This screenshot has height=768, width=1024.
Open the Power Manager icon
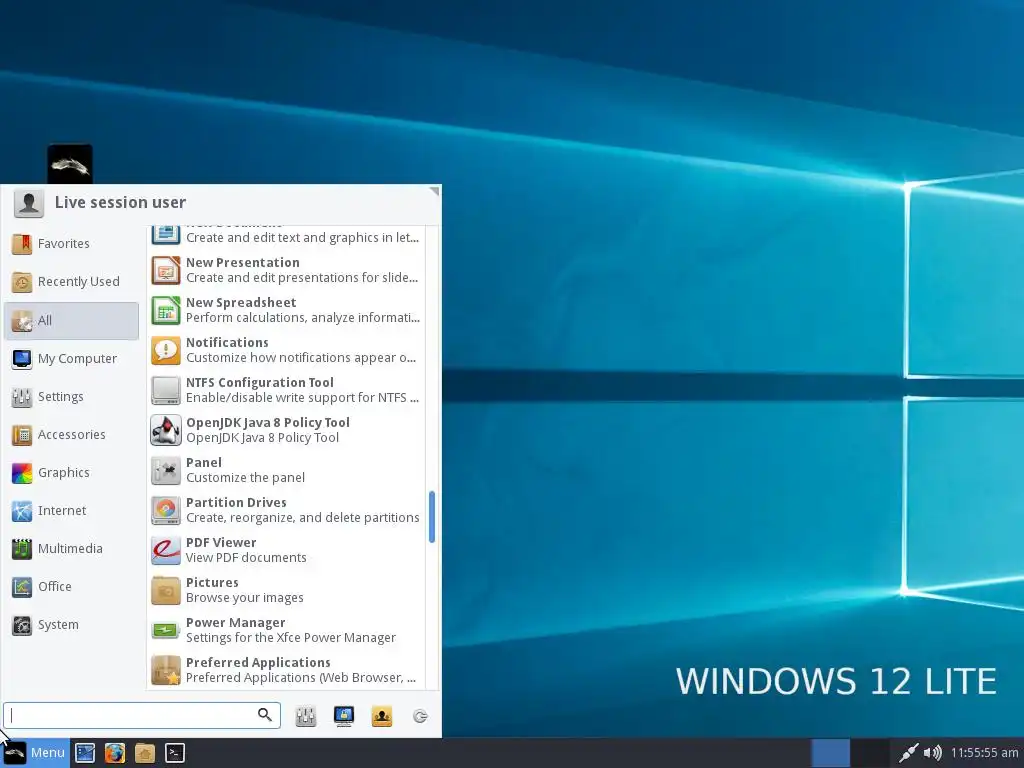click(166, 630)
